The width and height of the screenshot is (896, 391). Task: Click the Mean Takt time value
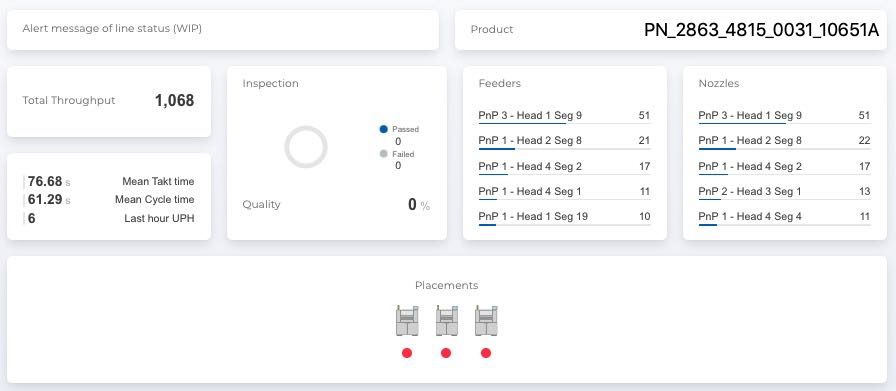(45, 181)
